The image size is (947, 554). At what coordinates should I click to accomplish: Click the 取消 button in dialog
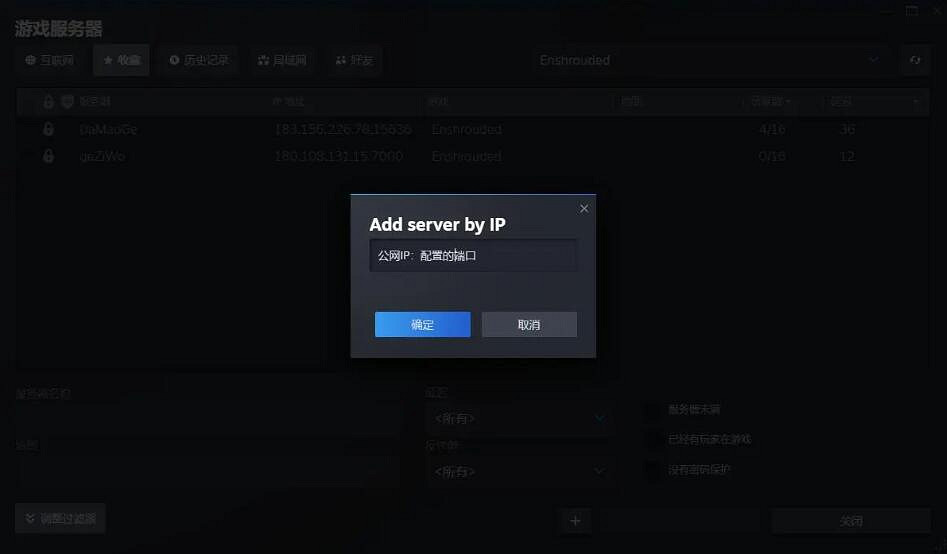(x=529, y=325)
